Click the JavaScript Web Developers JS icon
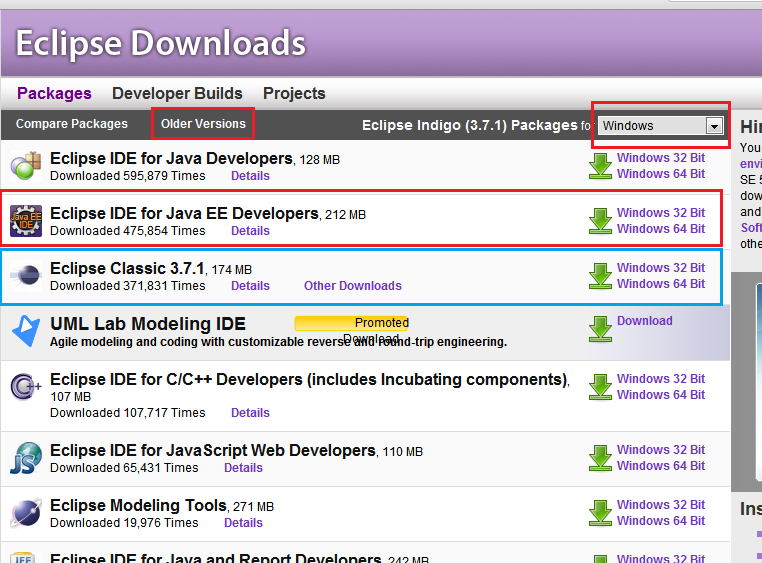The image size is (762, 563). tap(26, 458)
